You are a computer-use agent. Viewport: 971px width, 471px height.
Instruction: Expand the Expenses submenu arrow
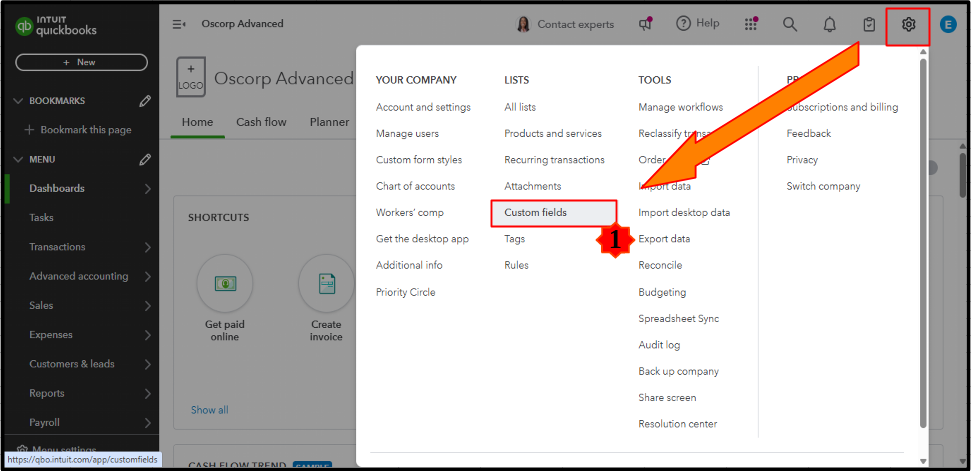click(147, 335)
